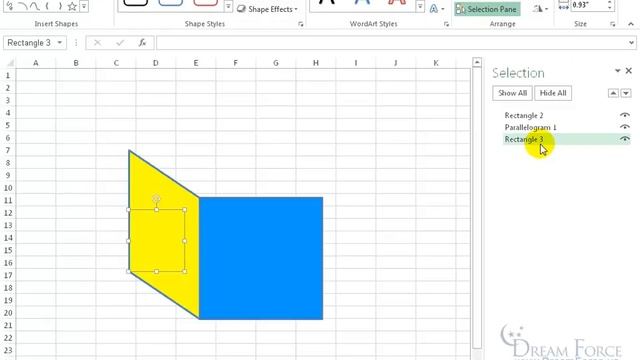Image resolution: width=640 pixels, height=360 pixels.
Task: Pick the arc shape in Insert Shapes
Action: tap(23, 6)
